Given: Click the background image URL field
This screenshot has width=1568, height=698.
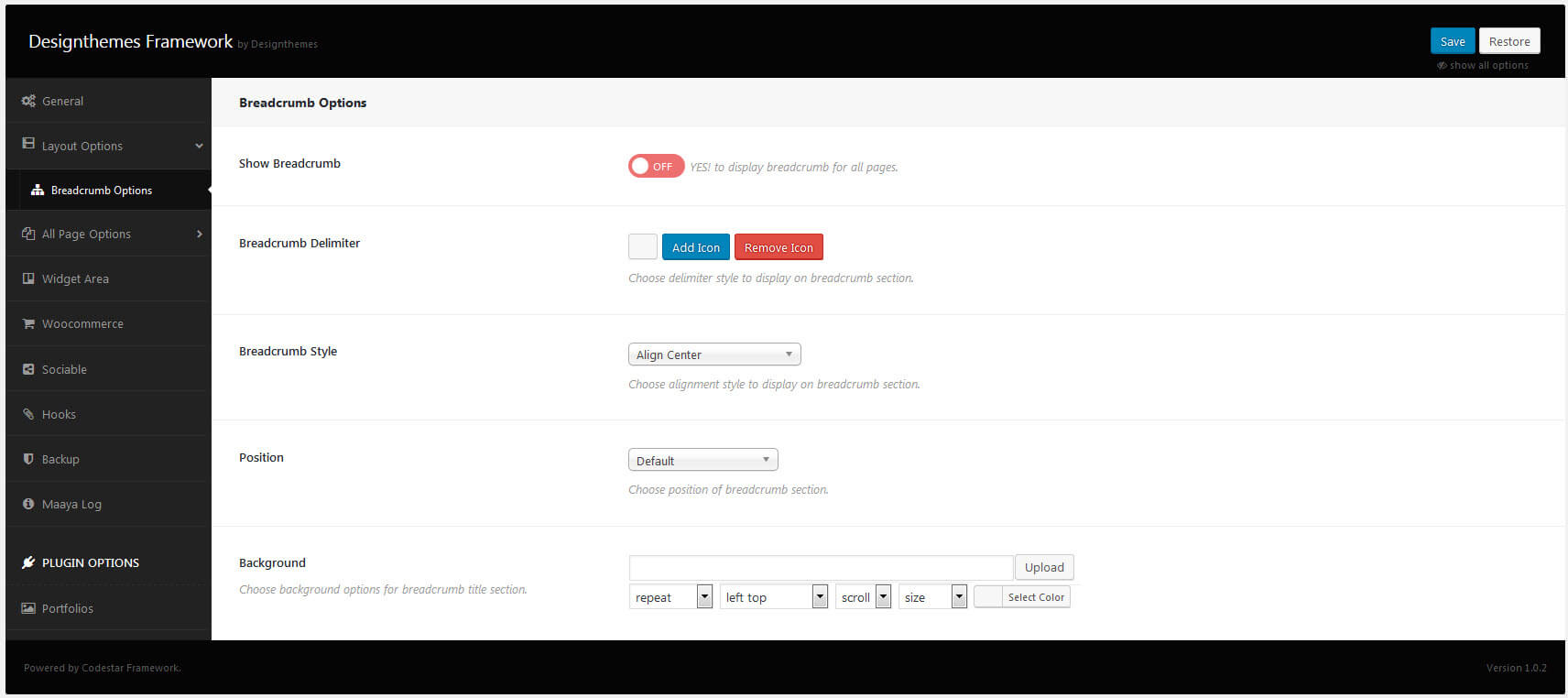Looking at the screenshot, I should (821, 567).
